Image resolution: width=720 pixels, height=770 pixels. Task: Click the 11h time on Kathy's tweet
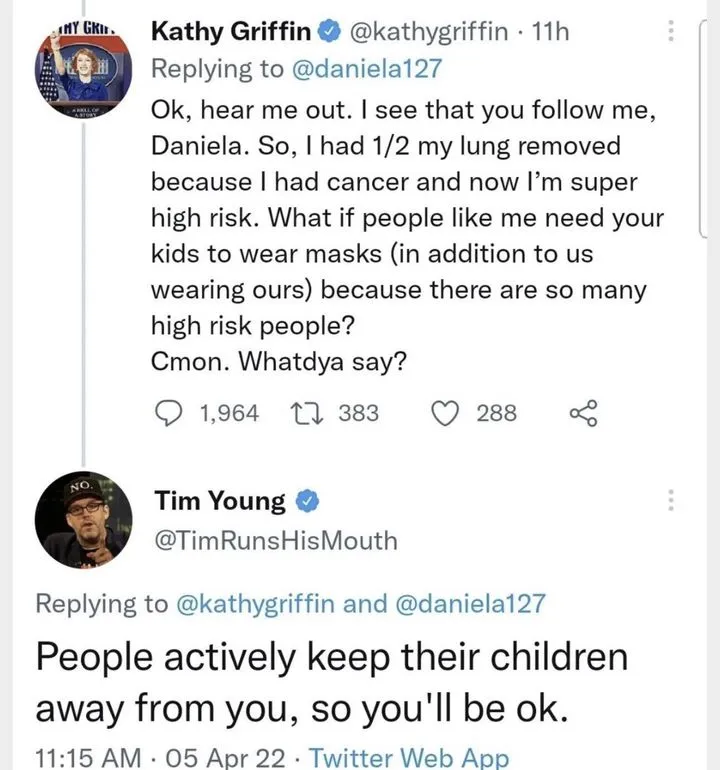552,31
